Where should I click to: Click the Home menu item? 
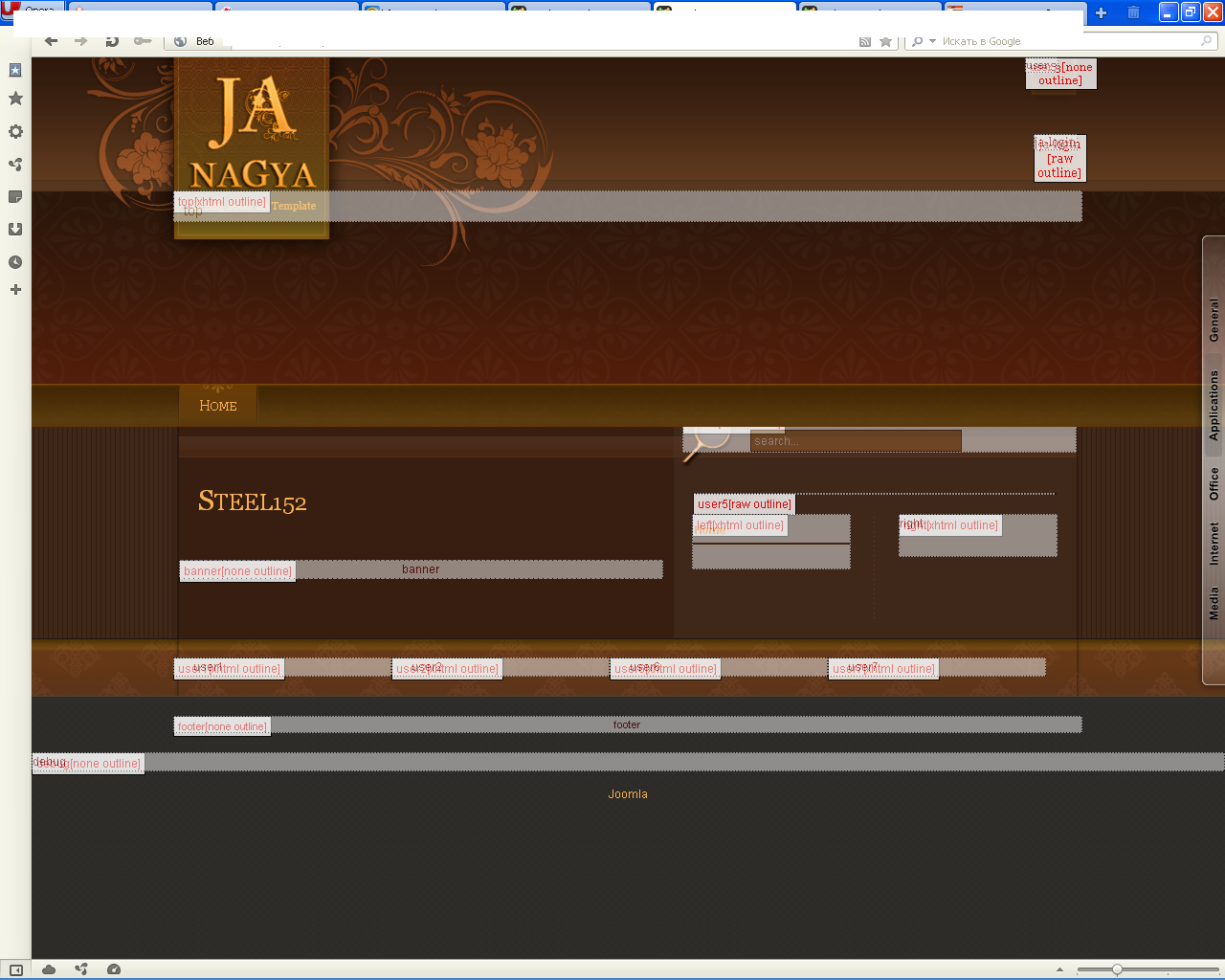click(218, 406)
